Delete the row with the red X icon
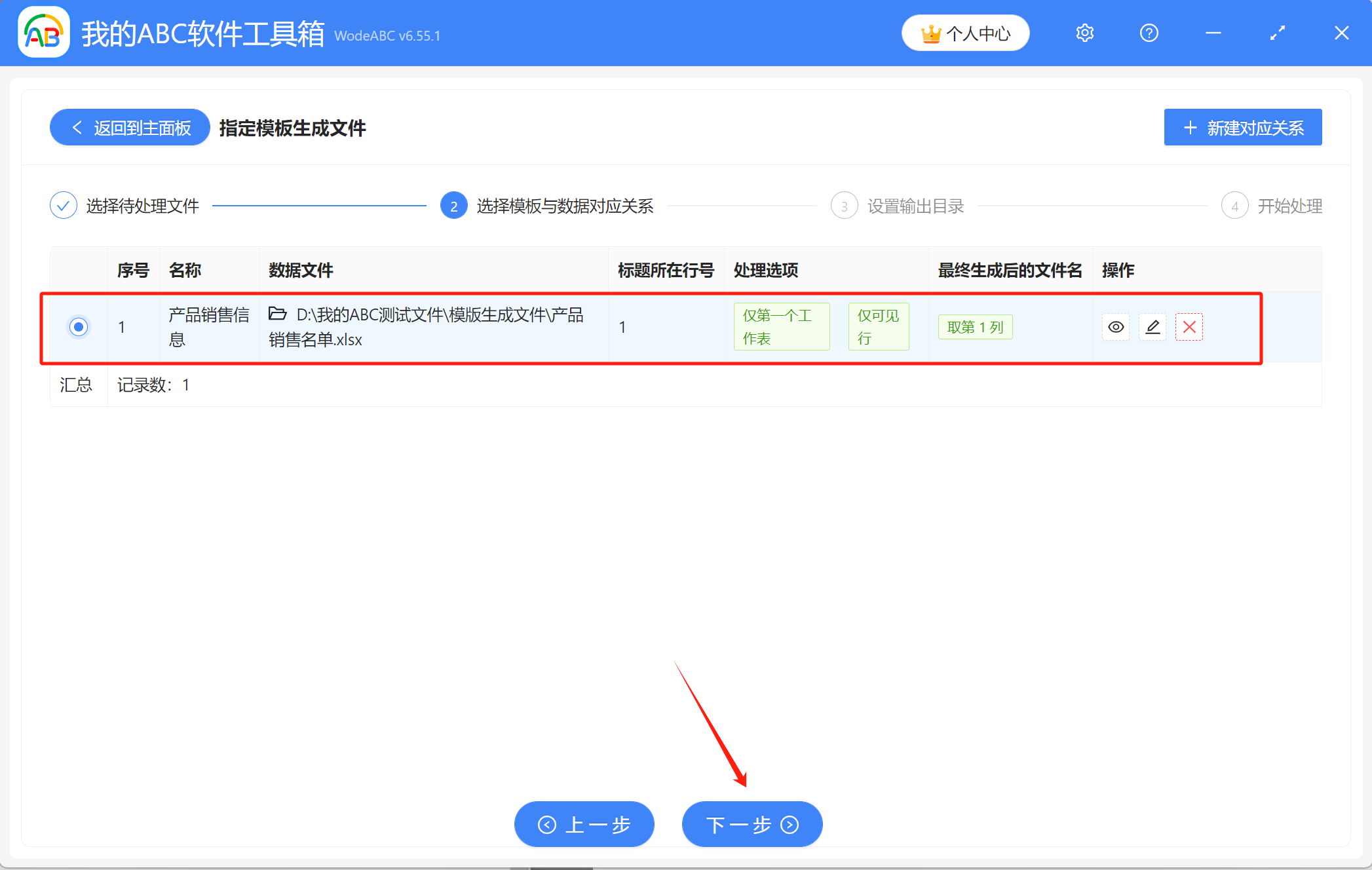Screen dimensions: 1372x870 coord(1189,327)
